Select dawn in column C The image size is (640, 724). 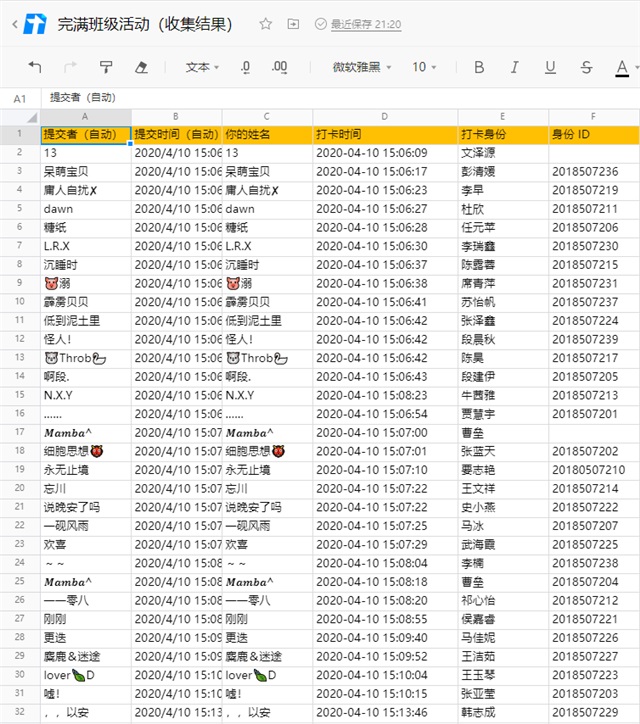(267, 209)
